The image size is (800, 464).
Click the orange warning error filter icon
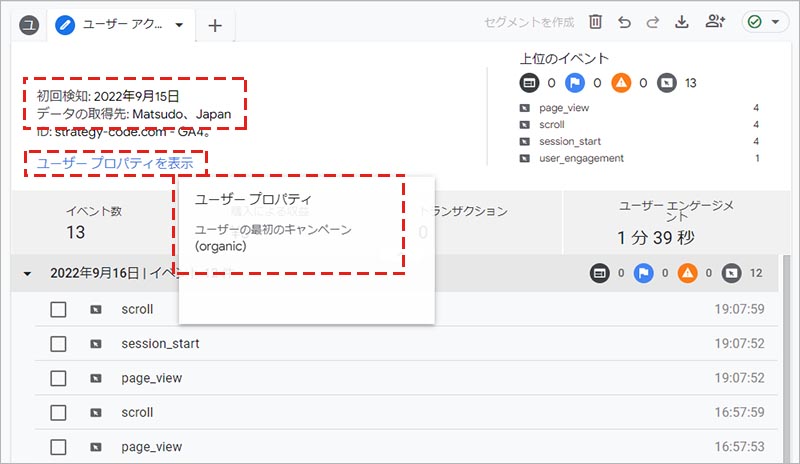click(620, 82)
